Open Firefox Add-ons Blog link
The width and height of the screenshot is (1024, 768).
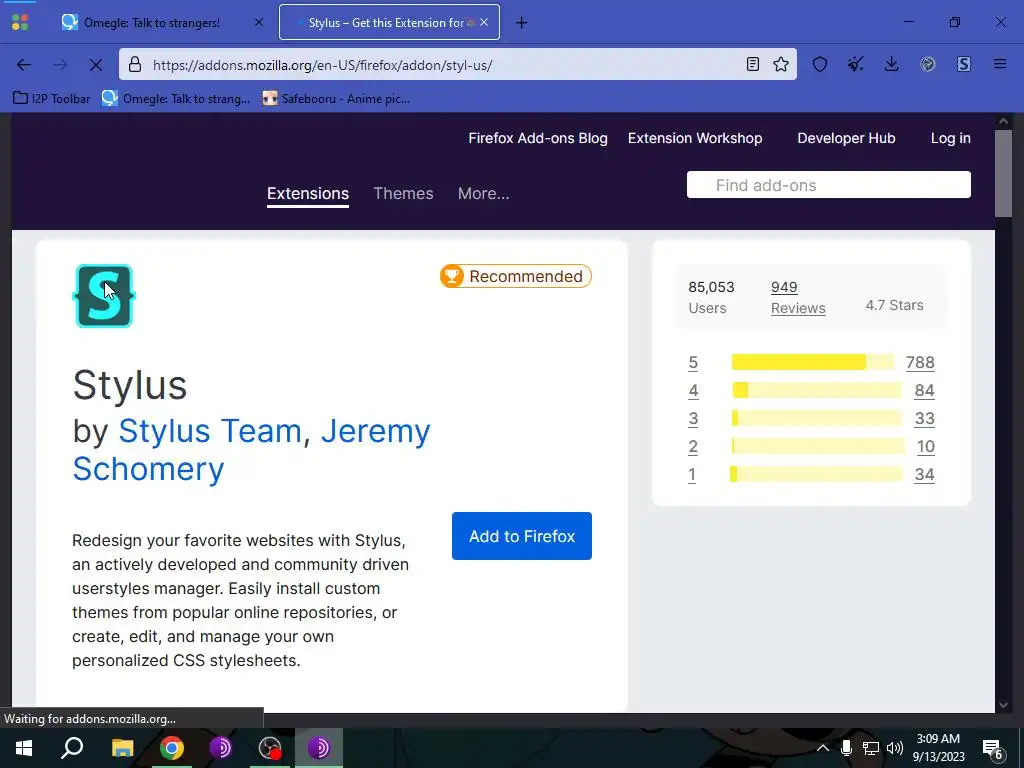(x=537, y=138)
